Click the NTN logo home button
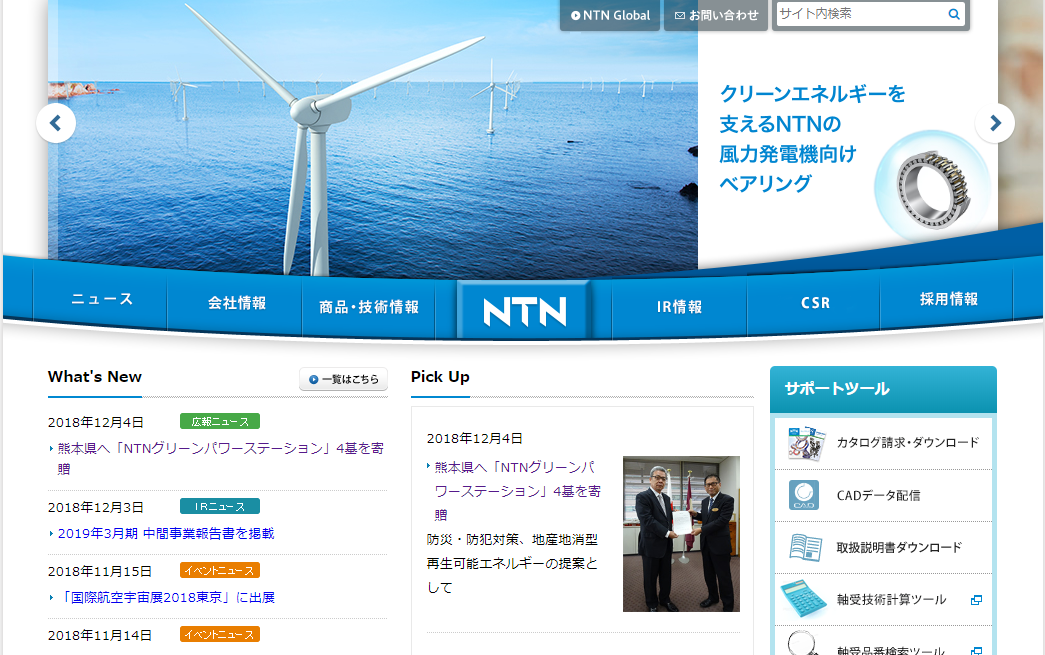The height and width of the screenshot is (655, 1045). 524,311
